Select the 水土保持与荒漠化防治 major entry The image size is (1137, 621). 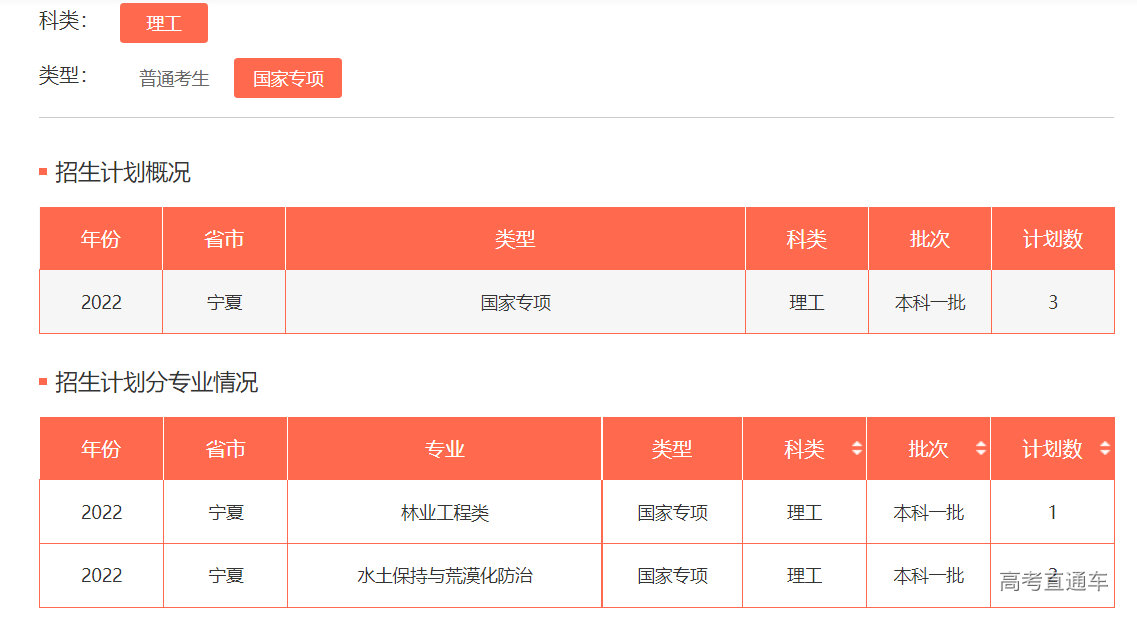click(443, 575)
